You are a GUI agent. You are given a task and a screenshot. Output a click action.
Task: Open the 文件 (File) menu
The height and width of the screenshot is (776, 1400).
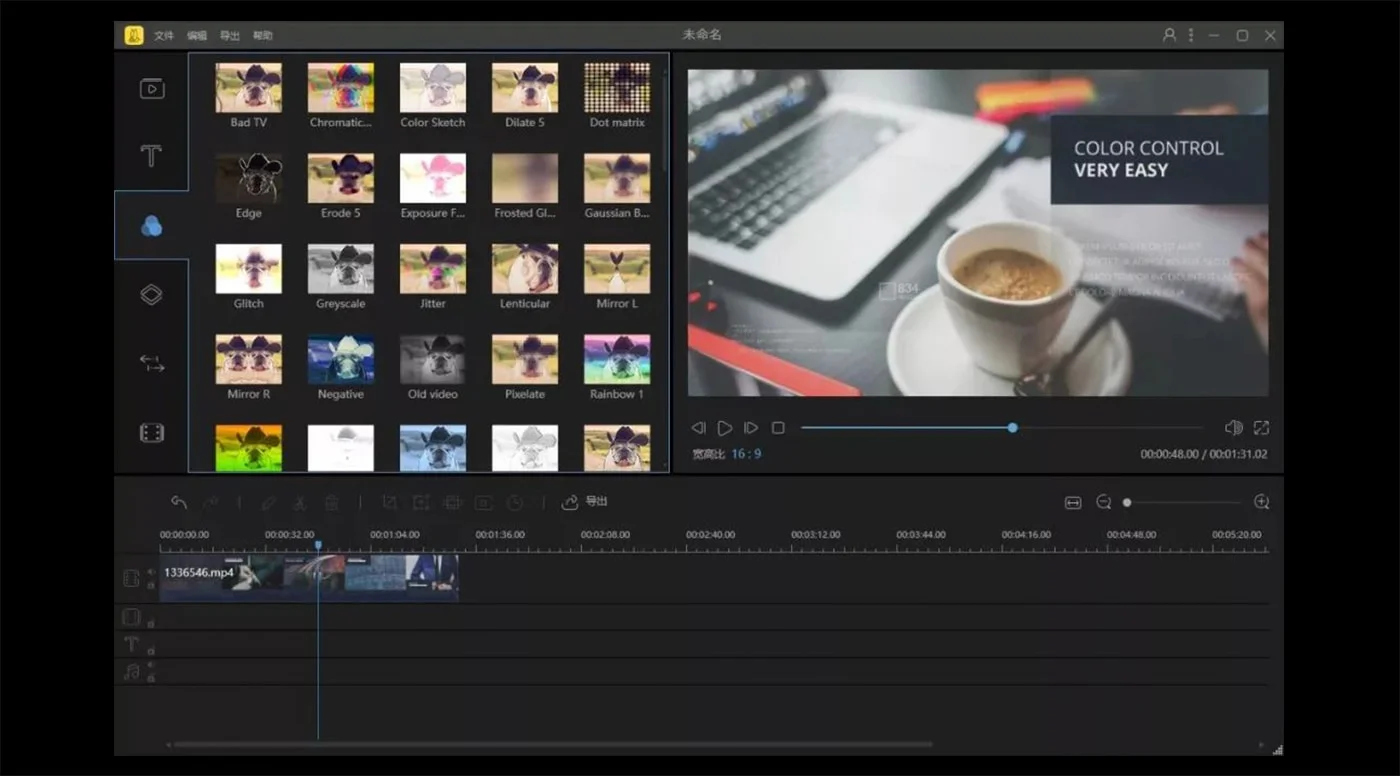coord(164,36)
